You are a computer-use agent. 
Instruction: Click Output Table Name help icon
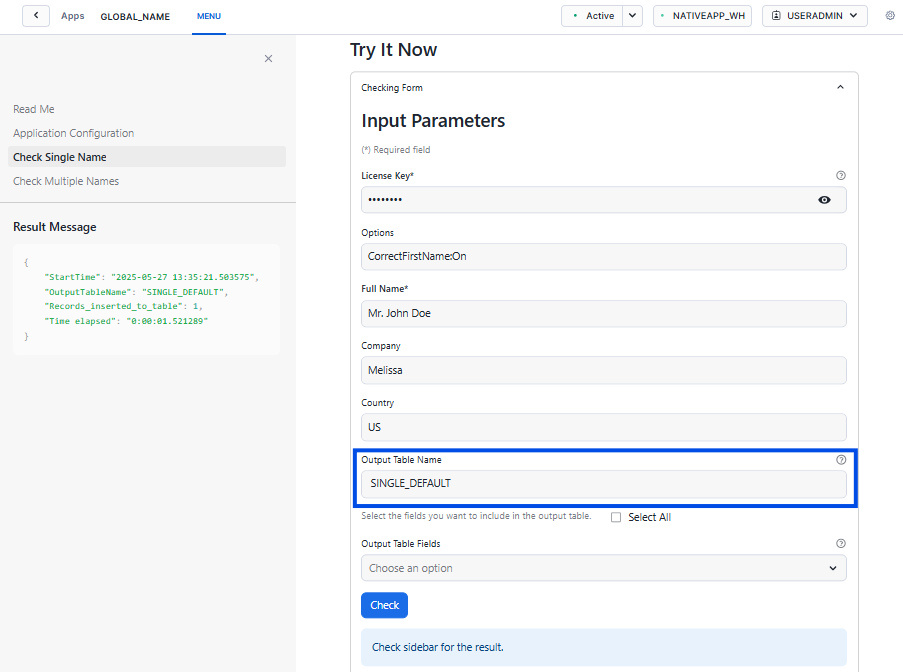tap(841, 460)
